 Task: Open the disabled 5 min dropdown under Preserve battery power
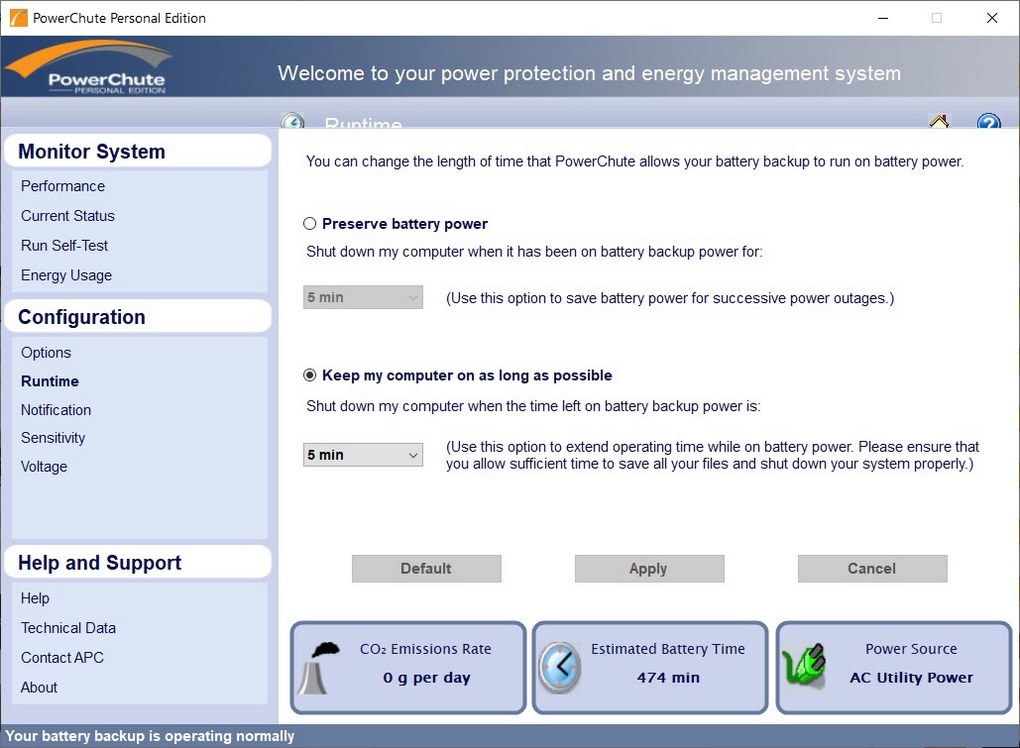click(363, 297)
